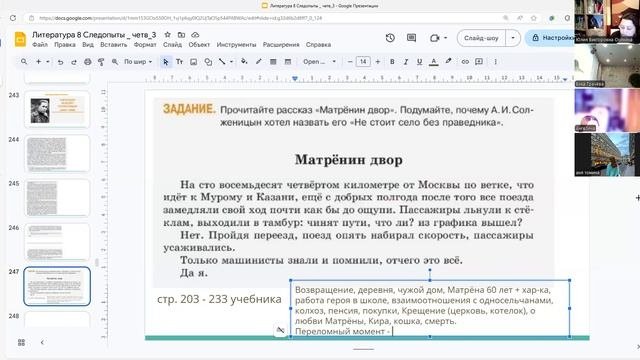Screen dimensions: 640x360
Task: Insert image icon
Action: 193,62
